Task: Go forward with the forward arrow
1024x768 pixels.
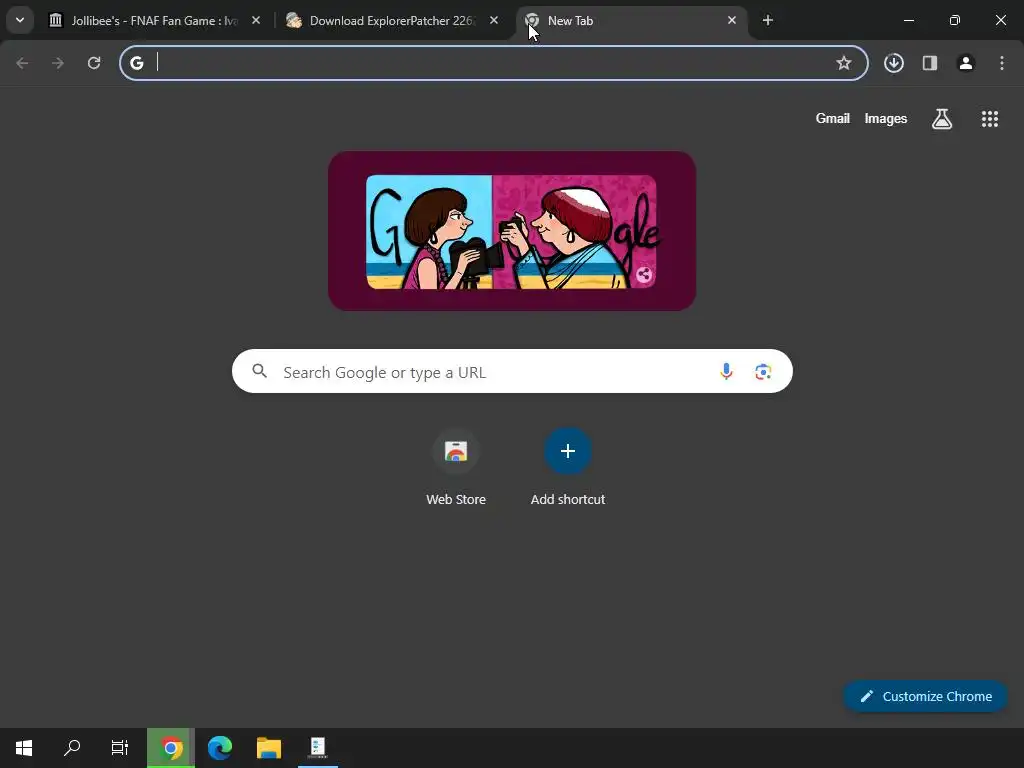Action: tap(58, 63)
